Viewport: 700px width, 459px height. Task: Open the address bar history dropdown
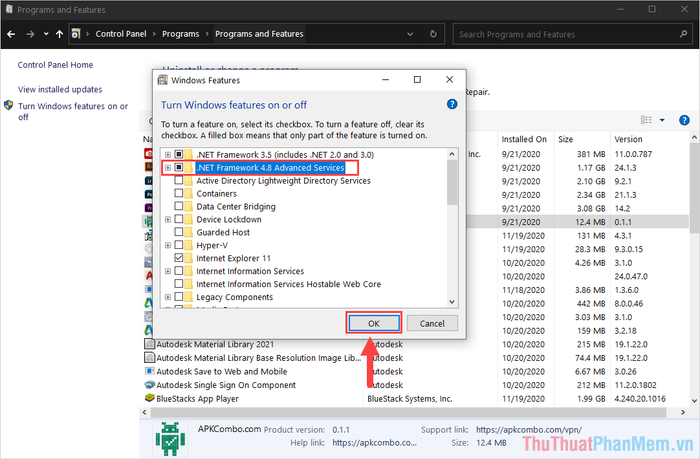410,34
